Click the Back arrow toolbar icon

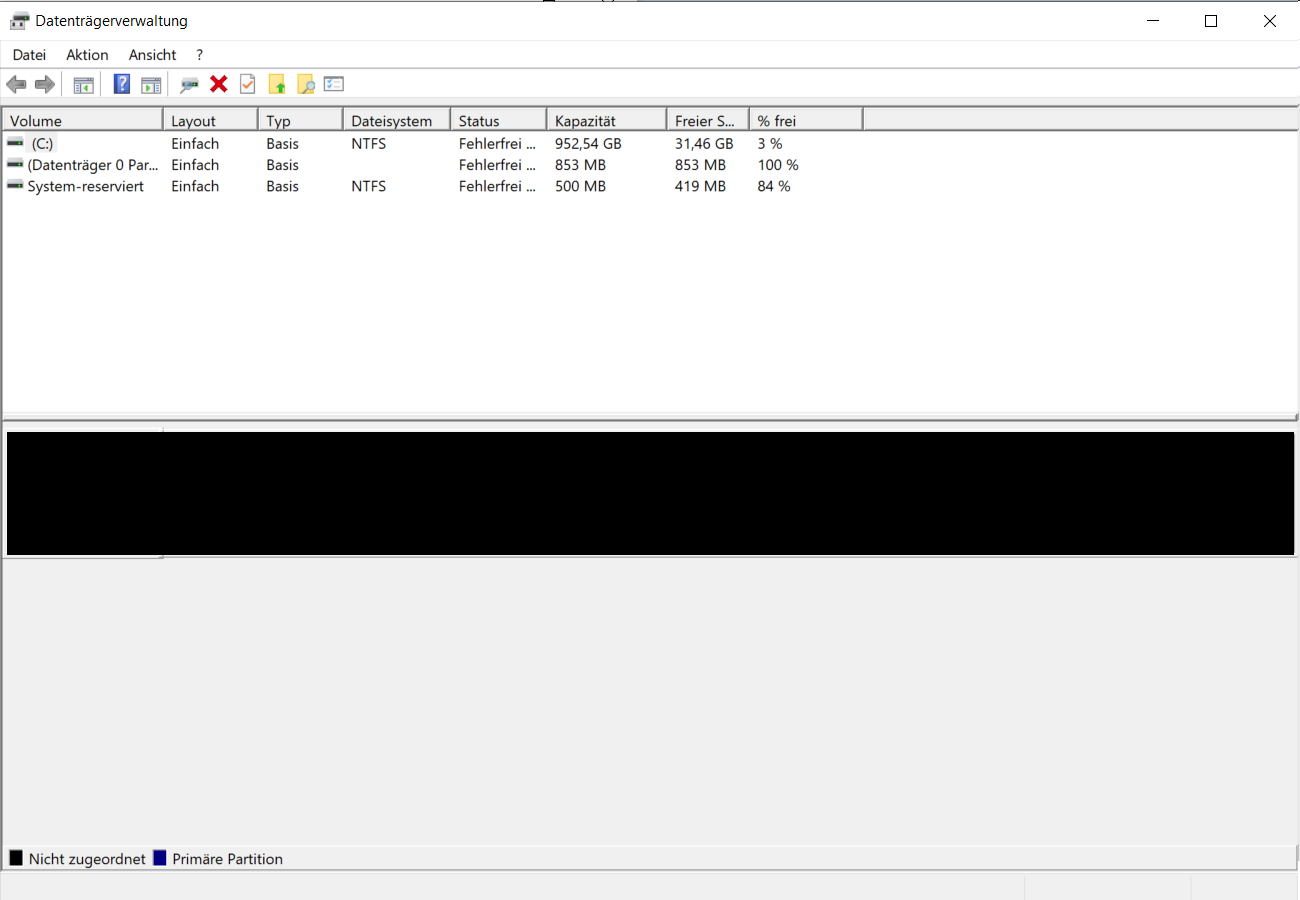pyautogui.click(x=16, y=85)
